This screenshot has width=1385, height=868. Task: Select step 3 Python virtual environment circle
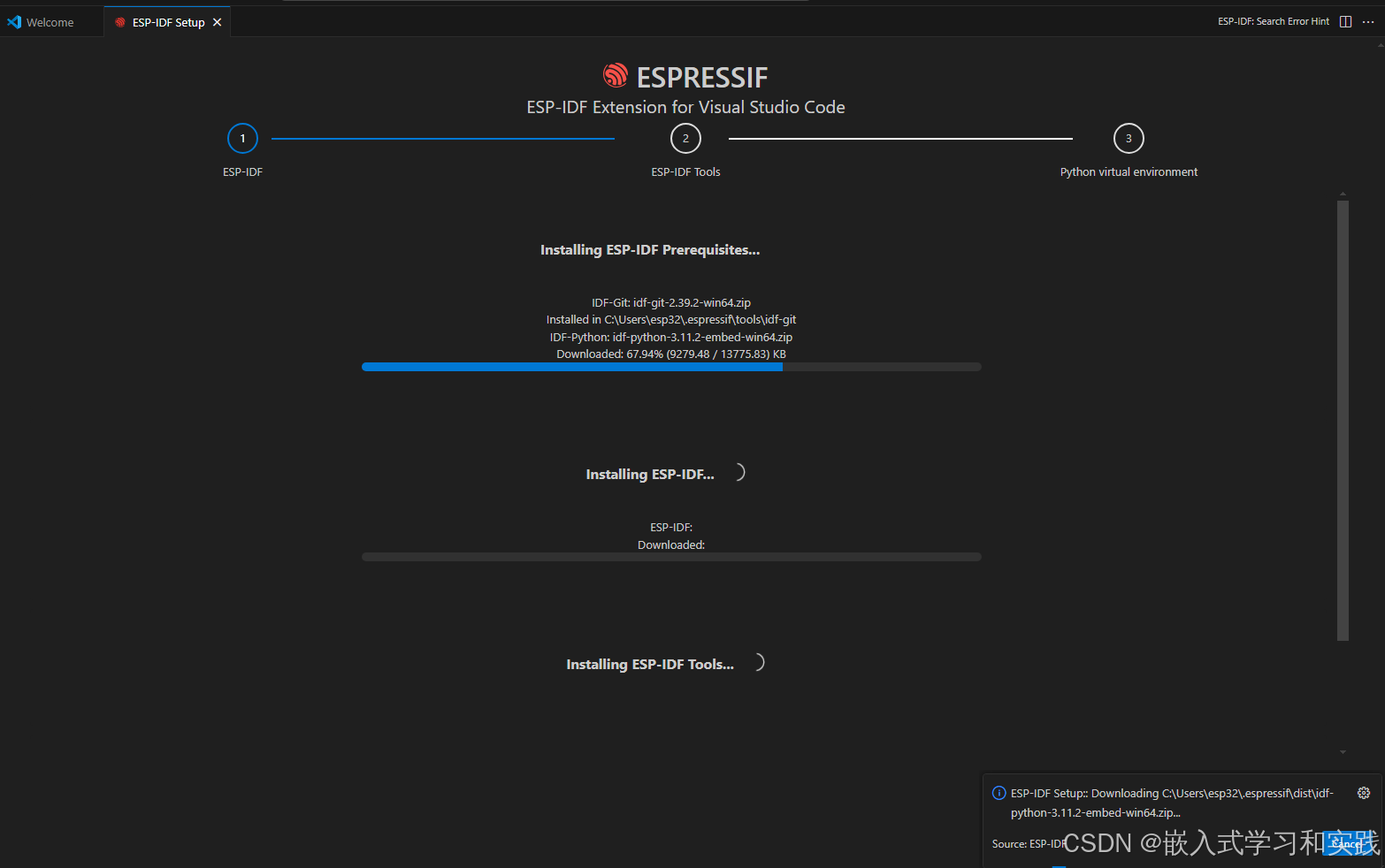pos(1129,139)
